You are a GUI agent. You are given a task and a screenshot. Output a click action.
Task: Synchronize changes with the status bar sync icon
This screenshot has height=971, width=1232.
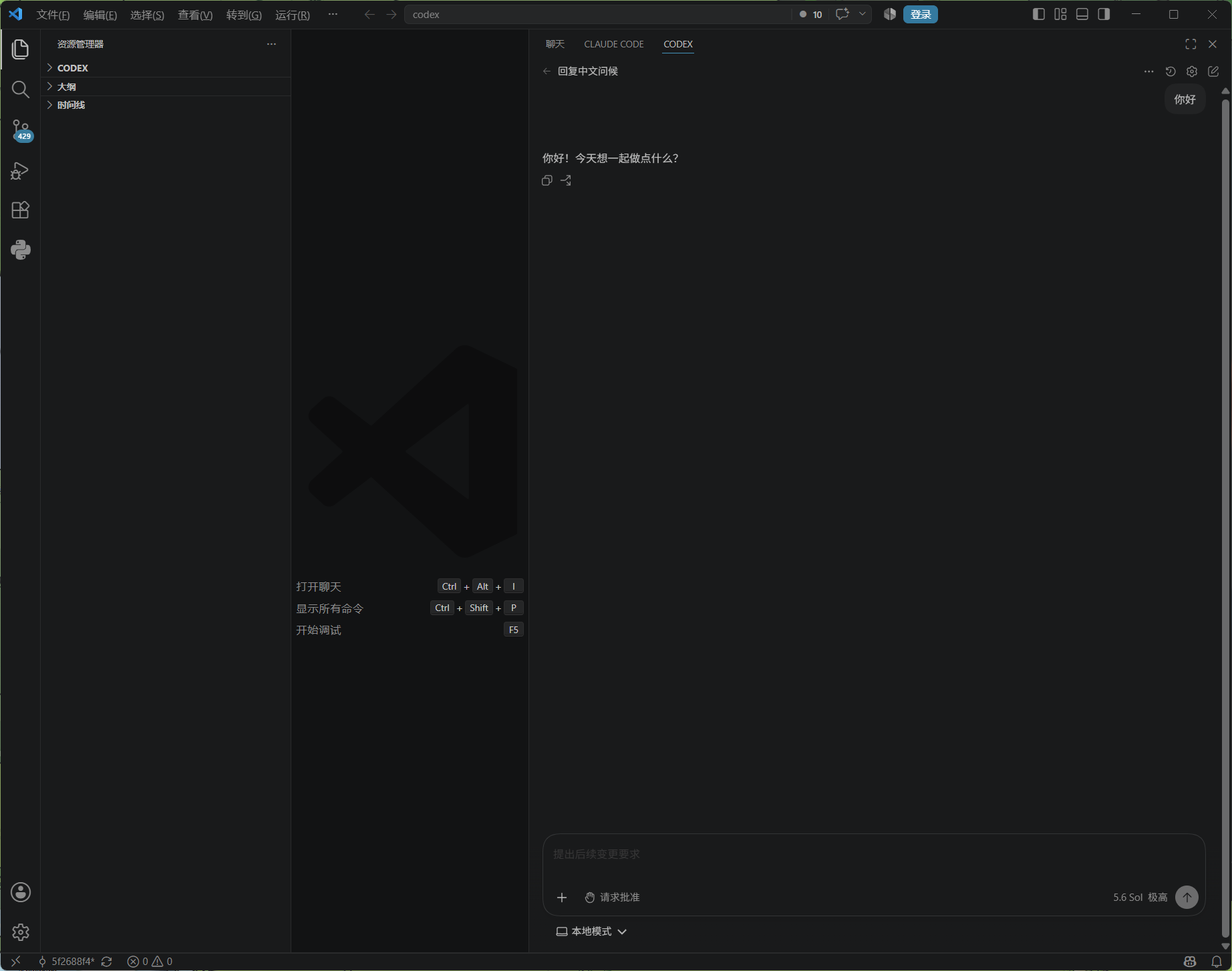click(107, 962)
